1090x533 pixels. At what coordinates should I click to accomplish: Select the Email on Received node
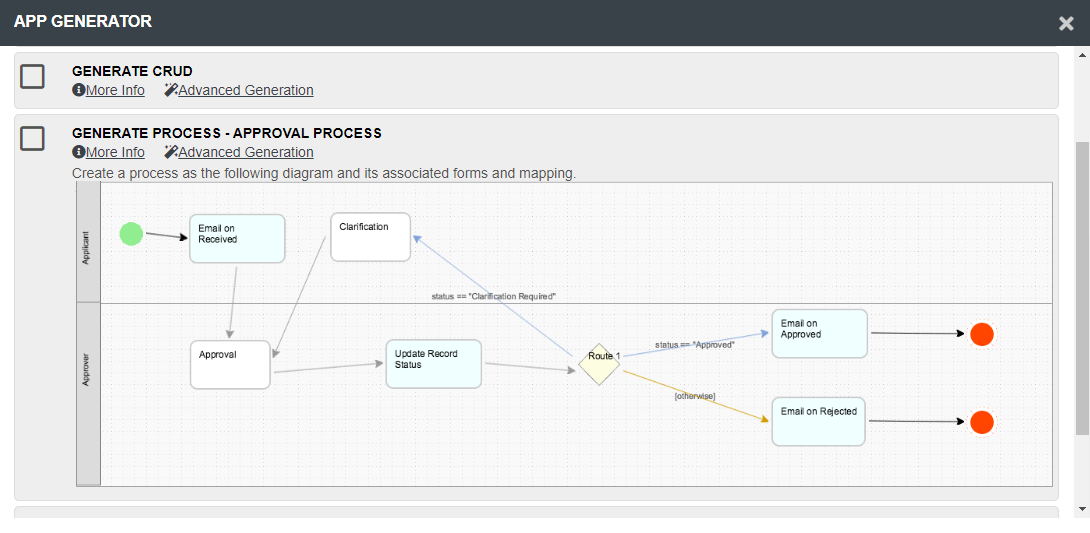pos(237,238)
